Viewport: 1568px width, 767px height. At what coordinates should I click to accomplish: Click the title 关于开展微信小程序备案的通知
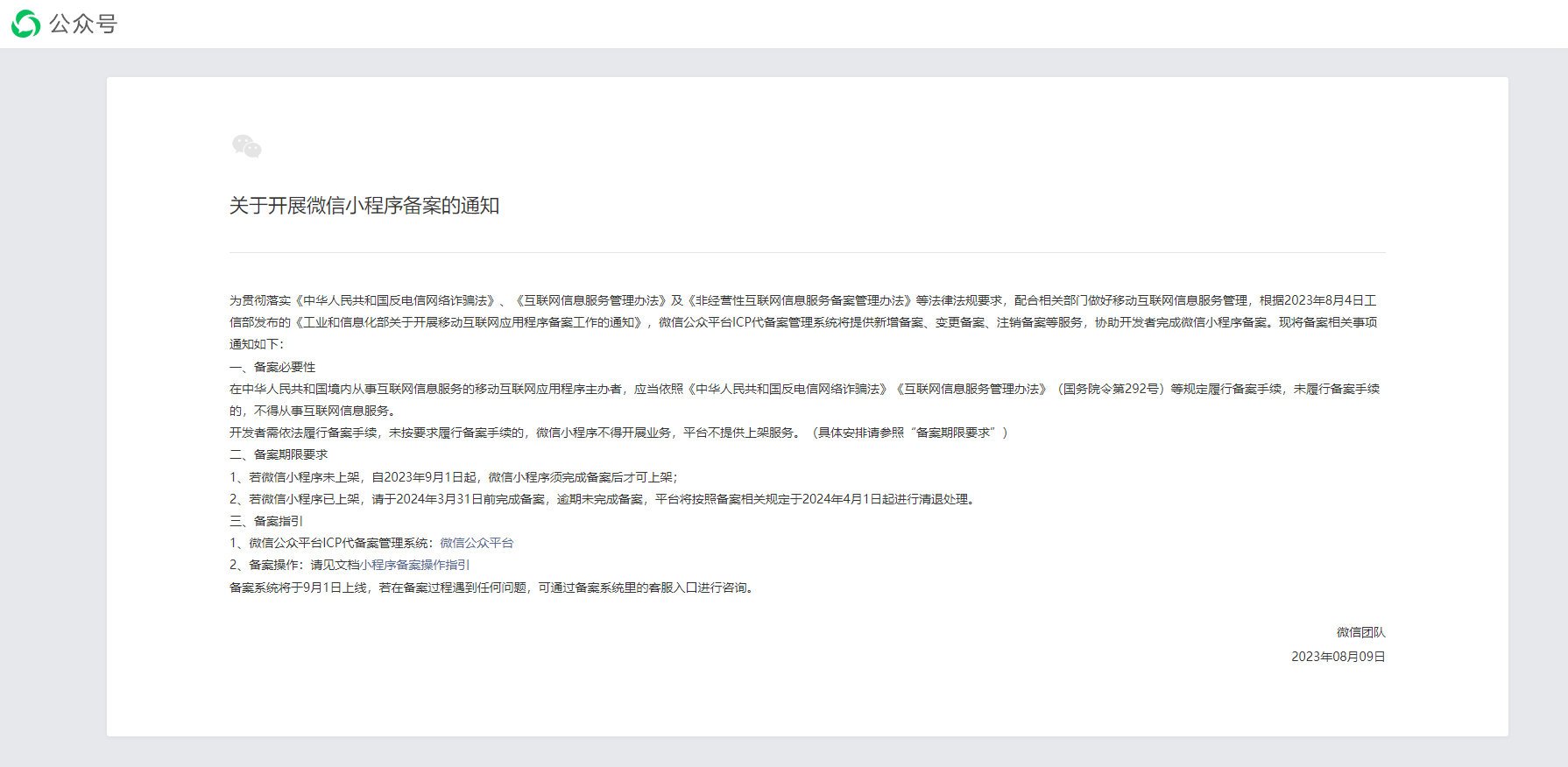click(364, 206)
